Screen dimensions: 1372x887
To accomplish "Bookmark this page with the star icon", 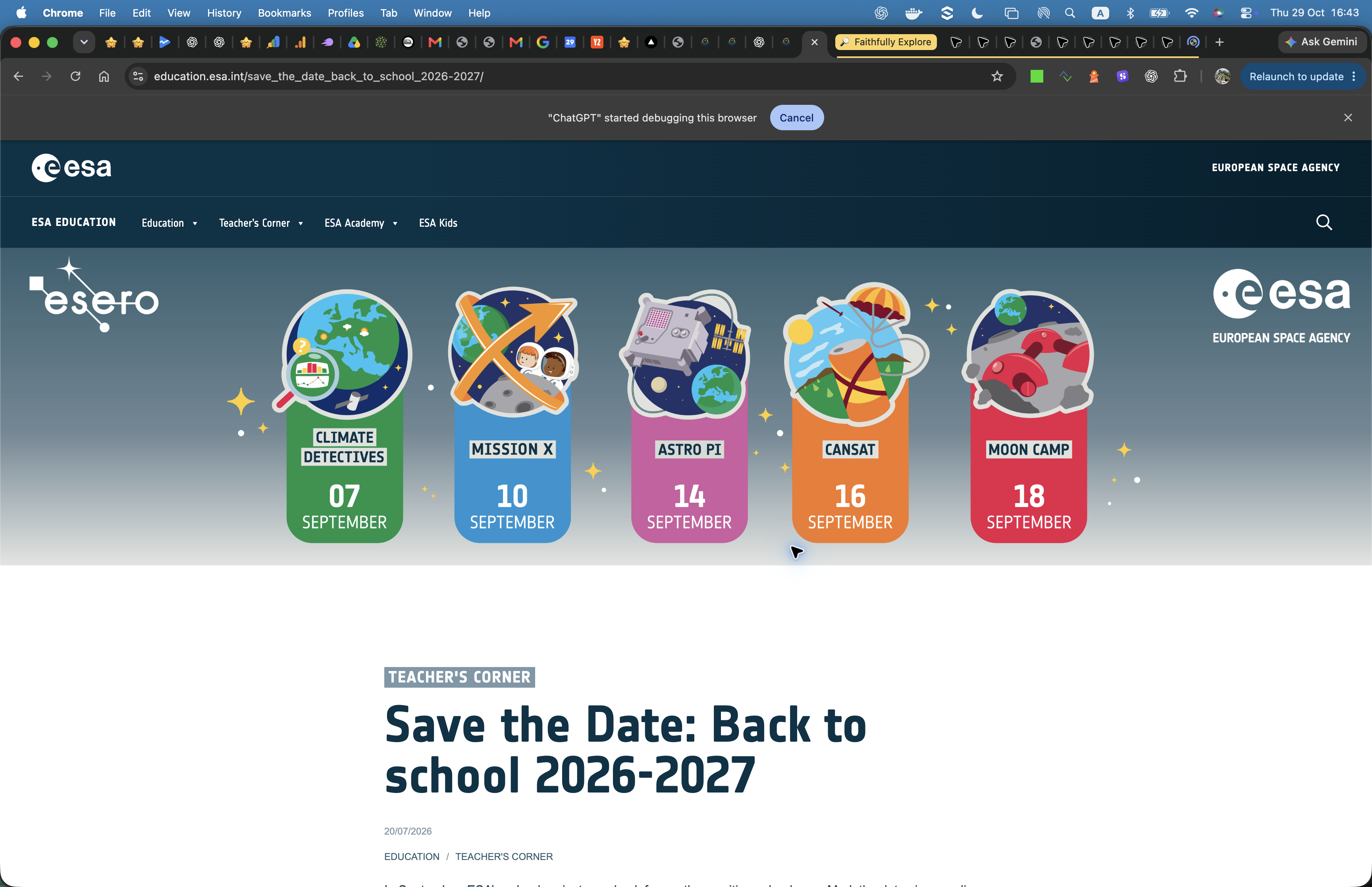I will click(996, 76).
